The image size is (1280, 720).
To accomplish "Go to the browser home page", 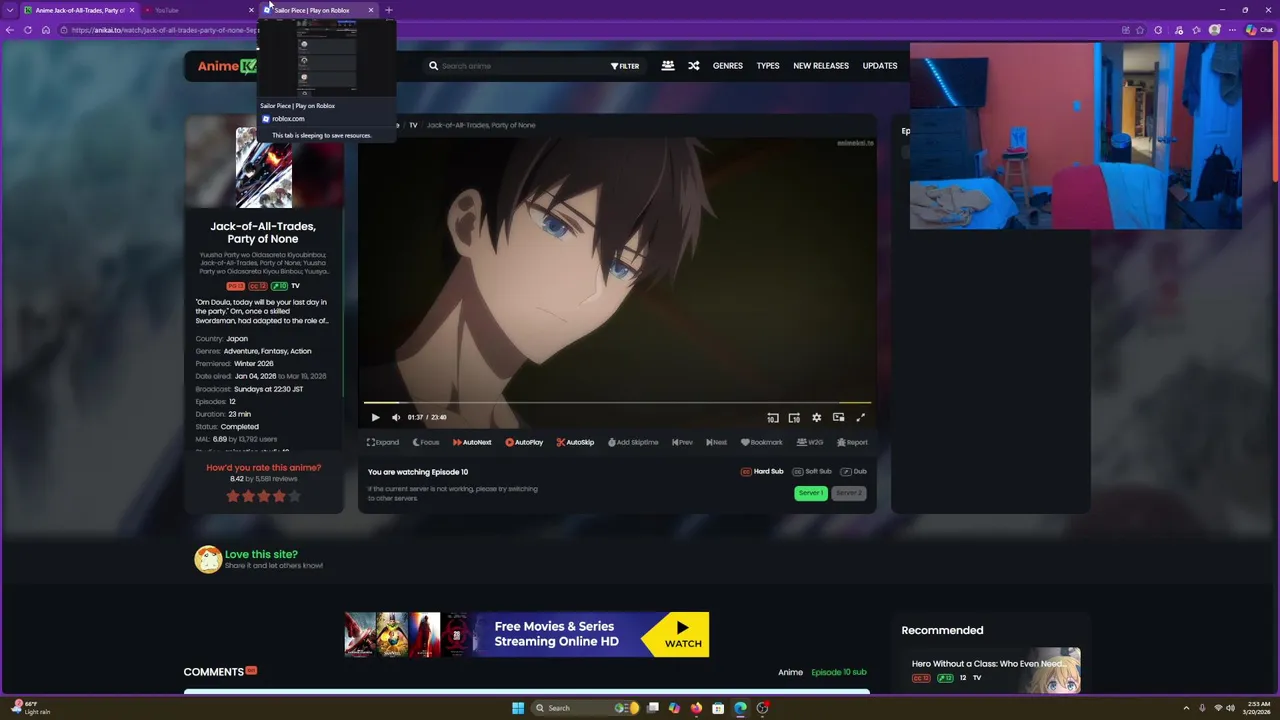I will point(46,30).
